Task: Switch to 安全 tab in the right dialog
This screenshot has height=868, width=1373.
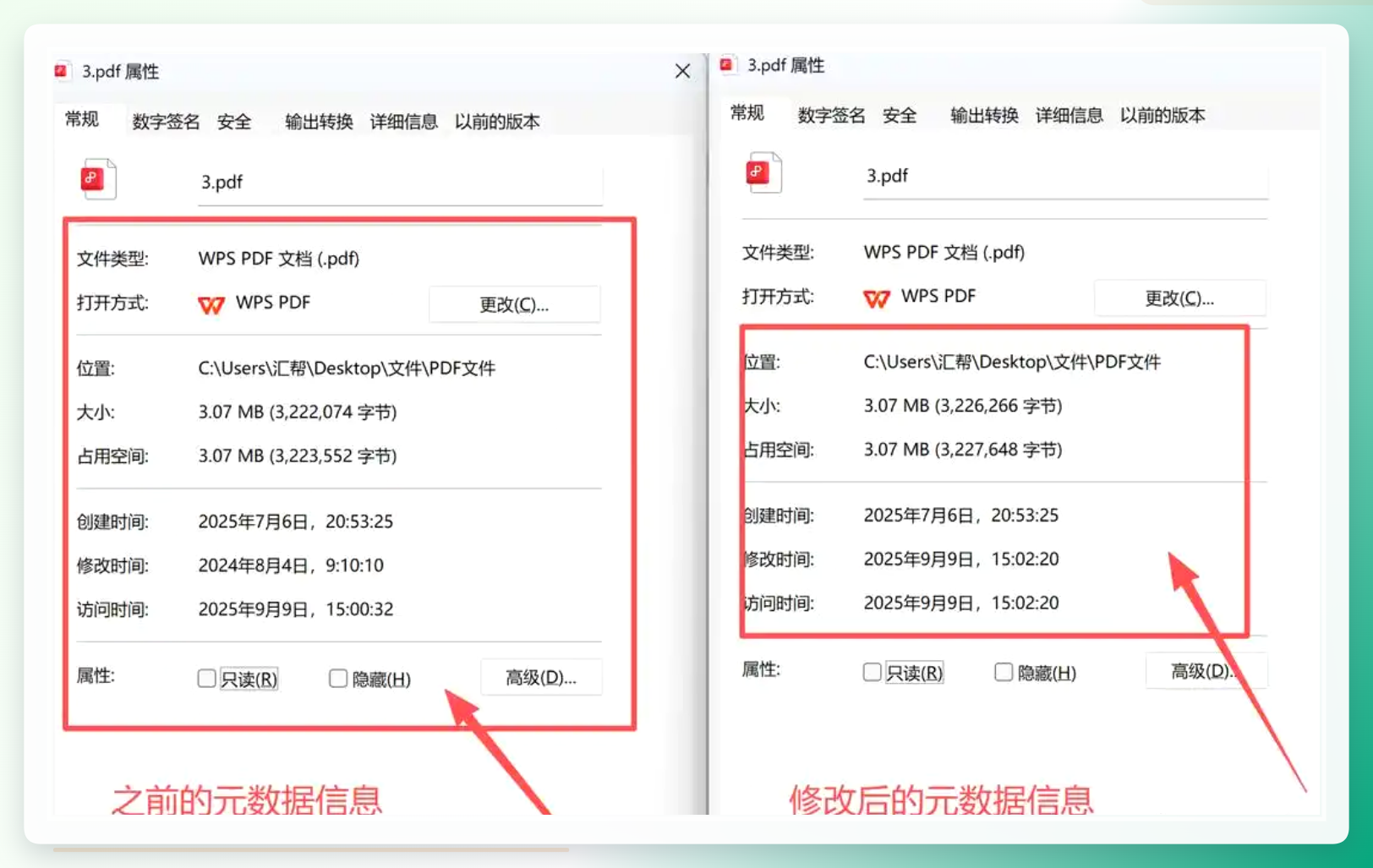Action: 900,116
